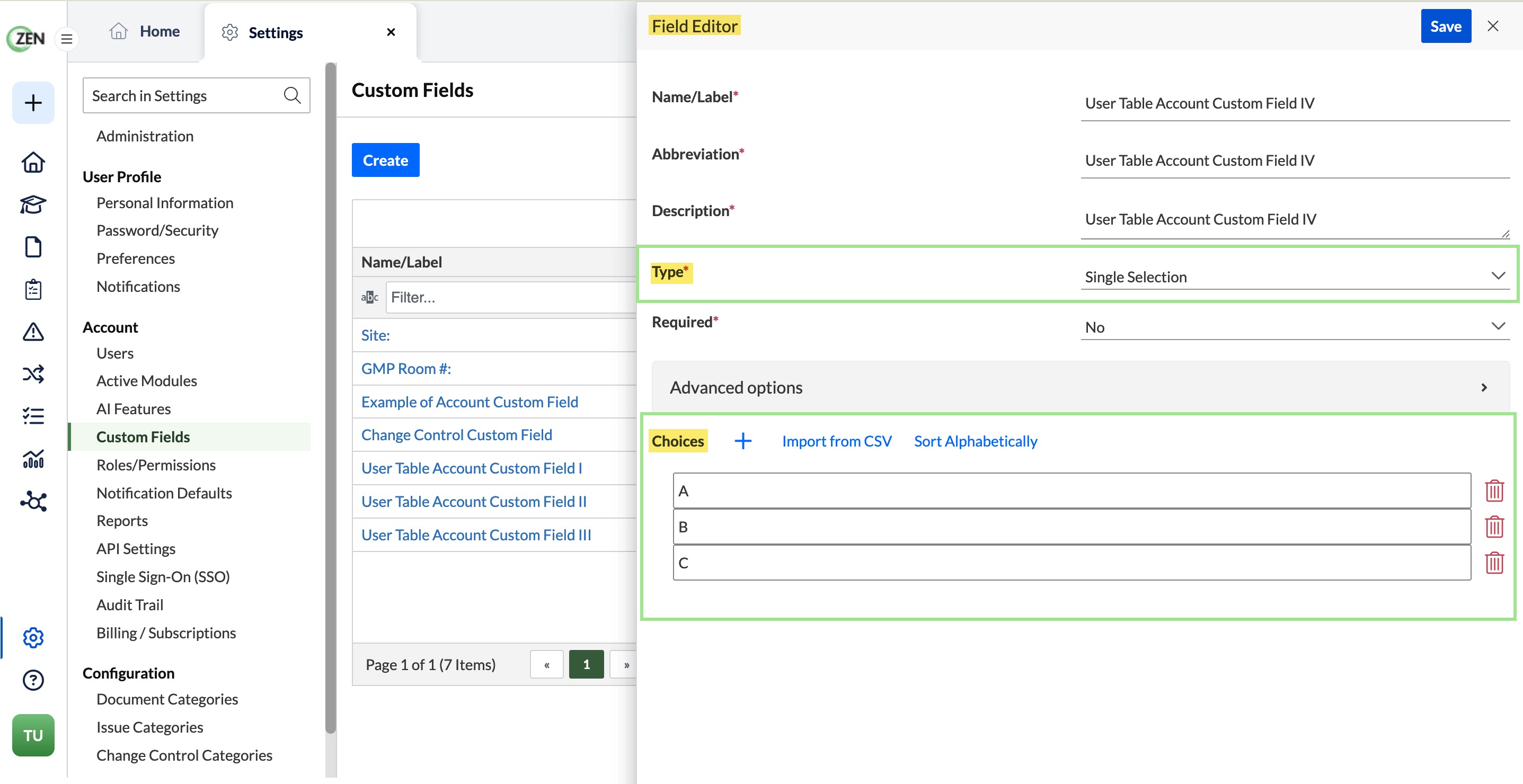This screenshot has width=1523, height=784.
Task: Open Active Modules settings
Action: point(147,381)
